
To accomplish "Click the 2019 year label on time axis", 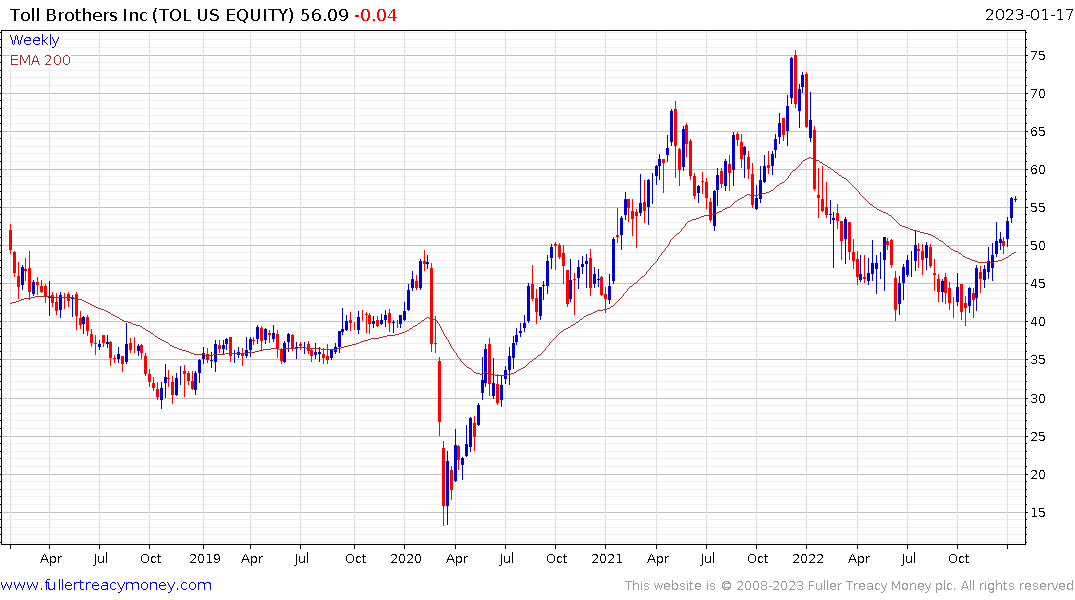I will (205, 559).
